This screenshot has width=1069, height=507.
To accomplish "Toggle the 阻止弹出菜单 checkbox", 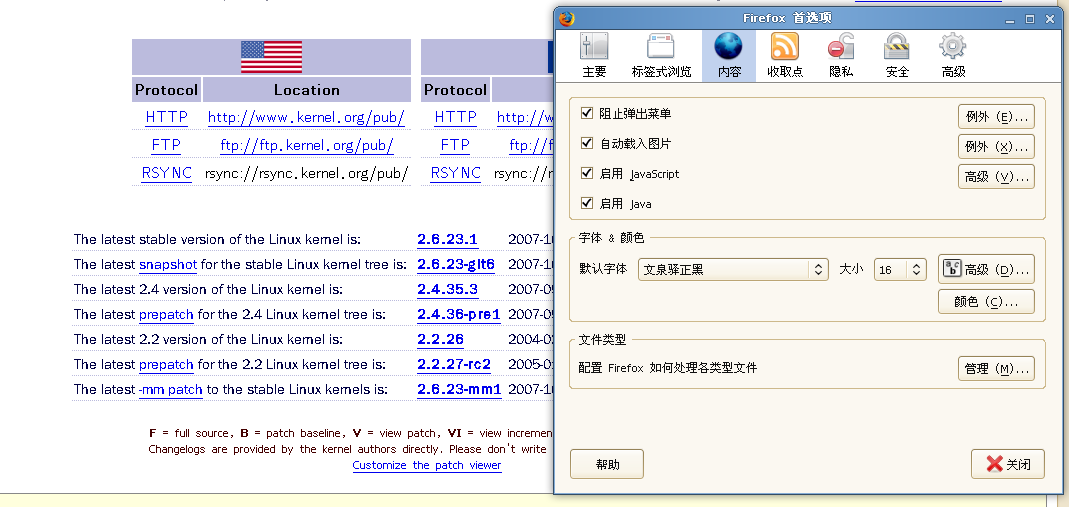I will pyautogui.click(x=586, y=113).
